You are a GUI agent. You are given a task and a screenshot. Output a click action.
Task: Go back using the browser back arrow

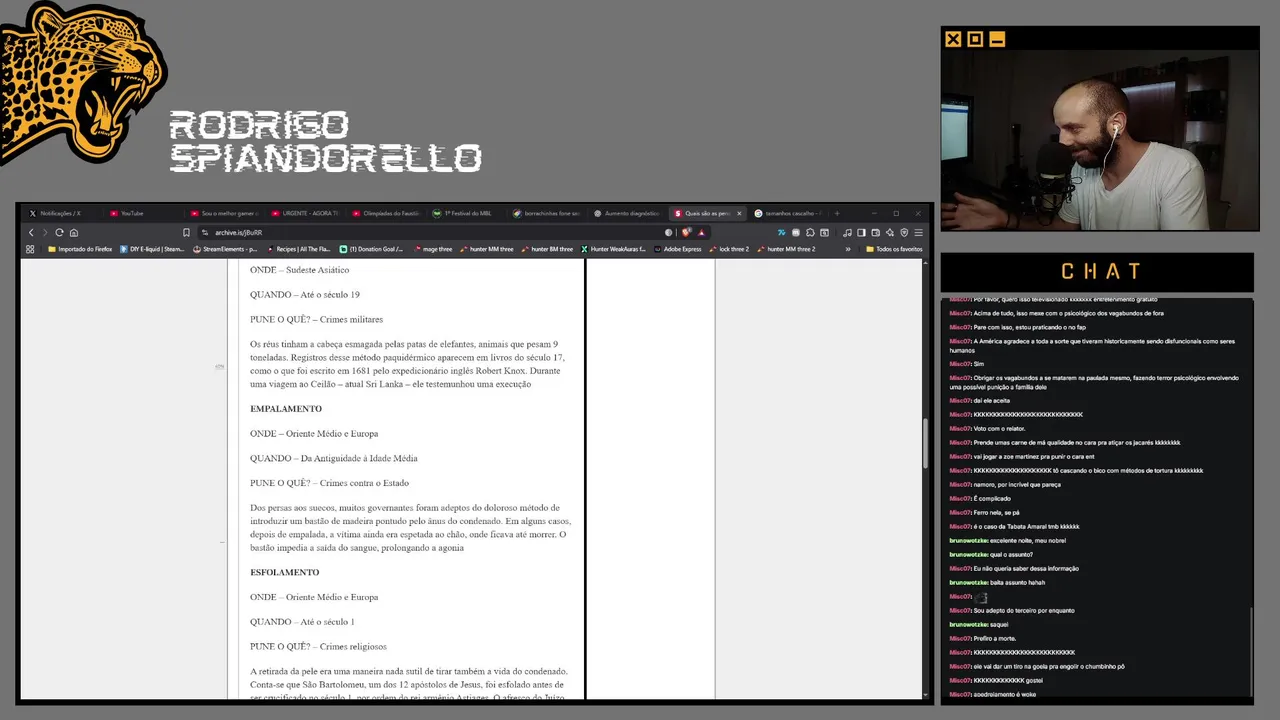click(31, 232)
